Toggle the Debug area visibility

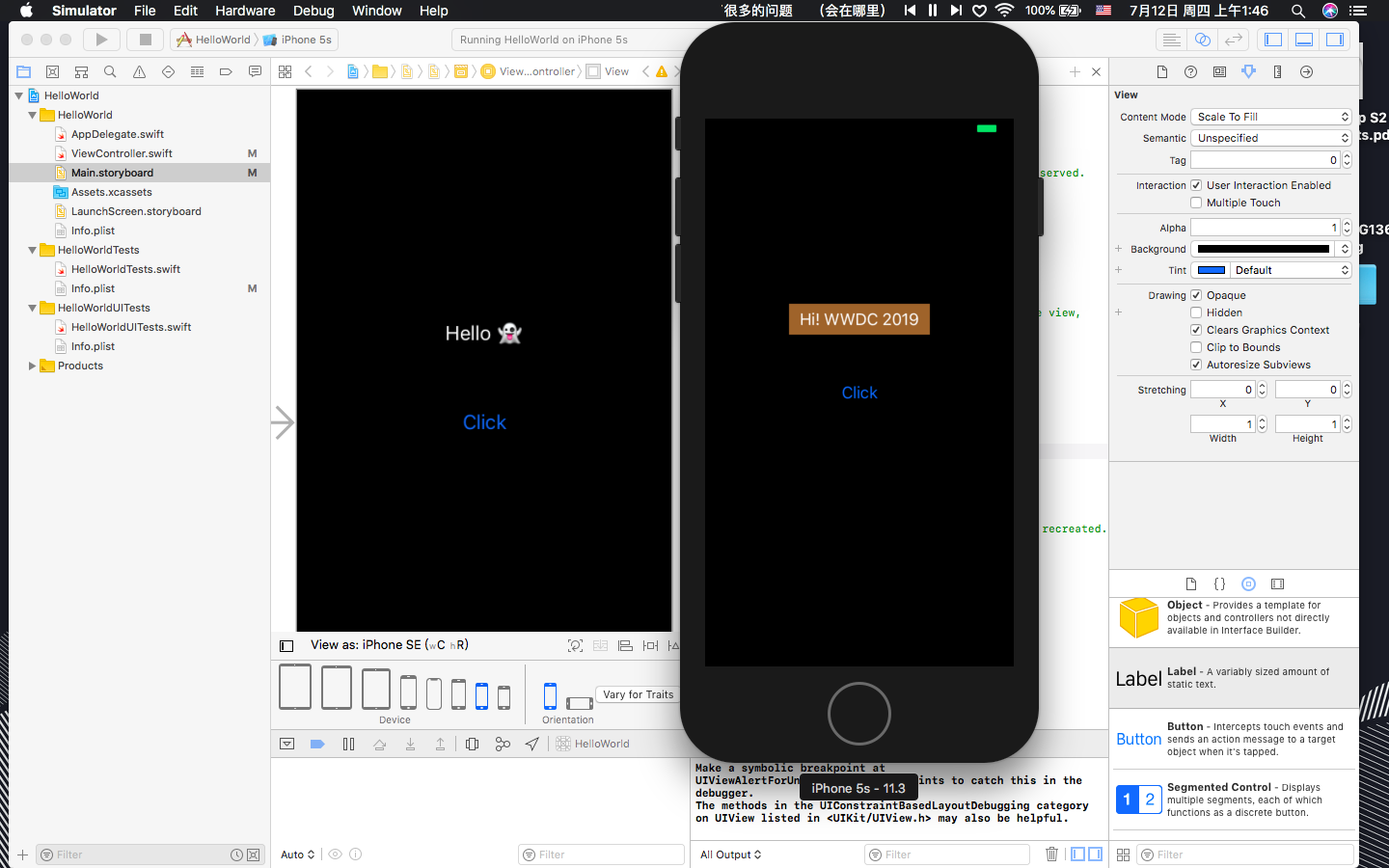click(1304, 40)
